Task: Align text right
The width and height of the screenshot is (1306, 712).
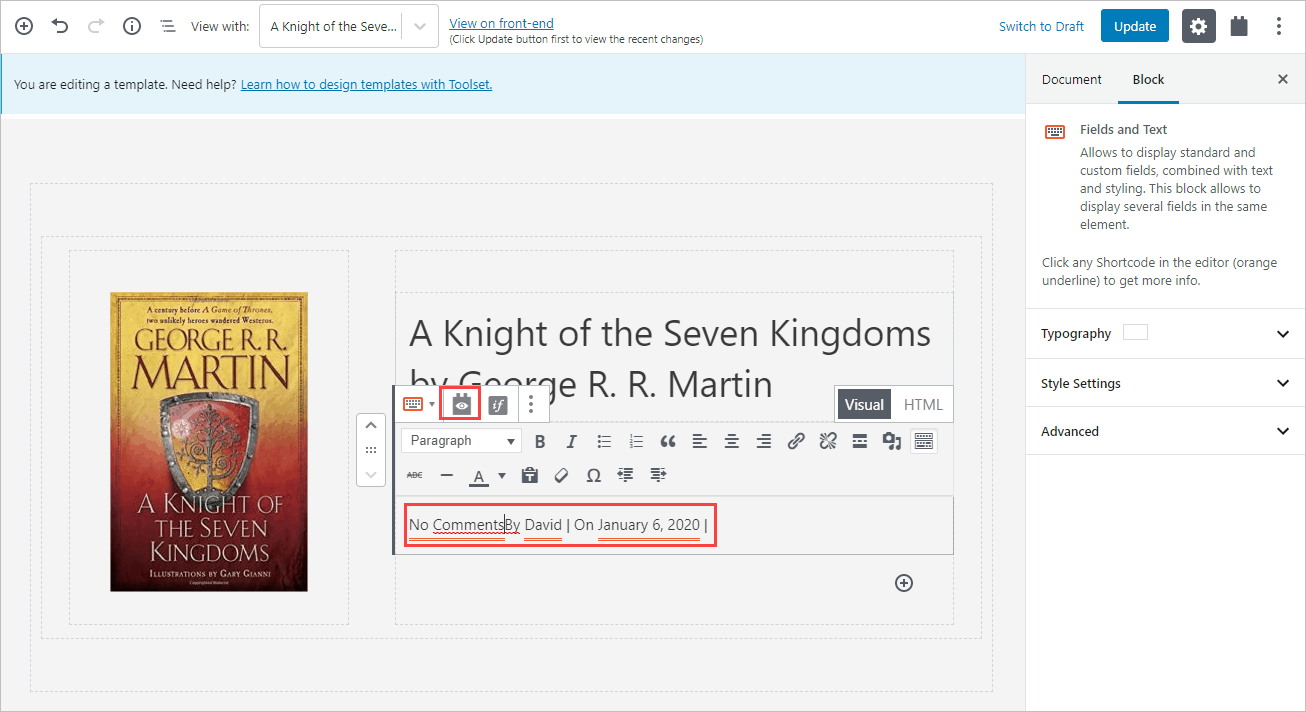Action: point(764,441)
